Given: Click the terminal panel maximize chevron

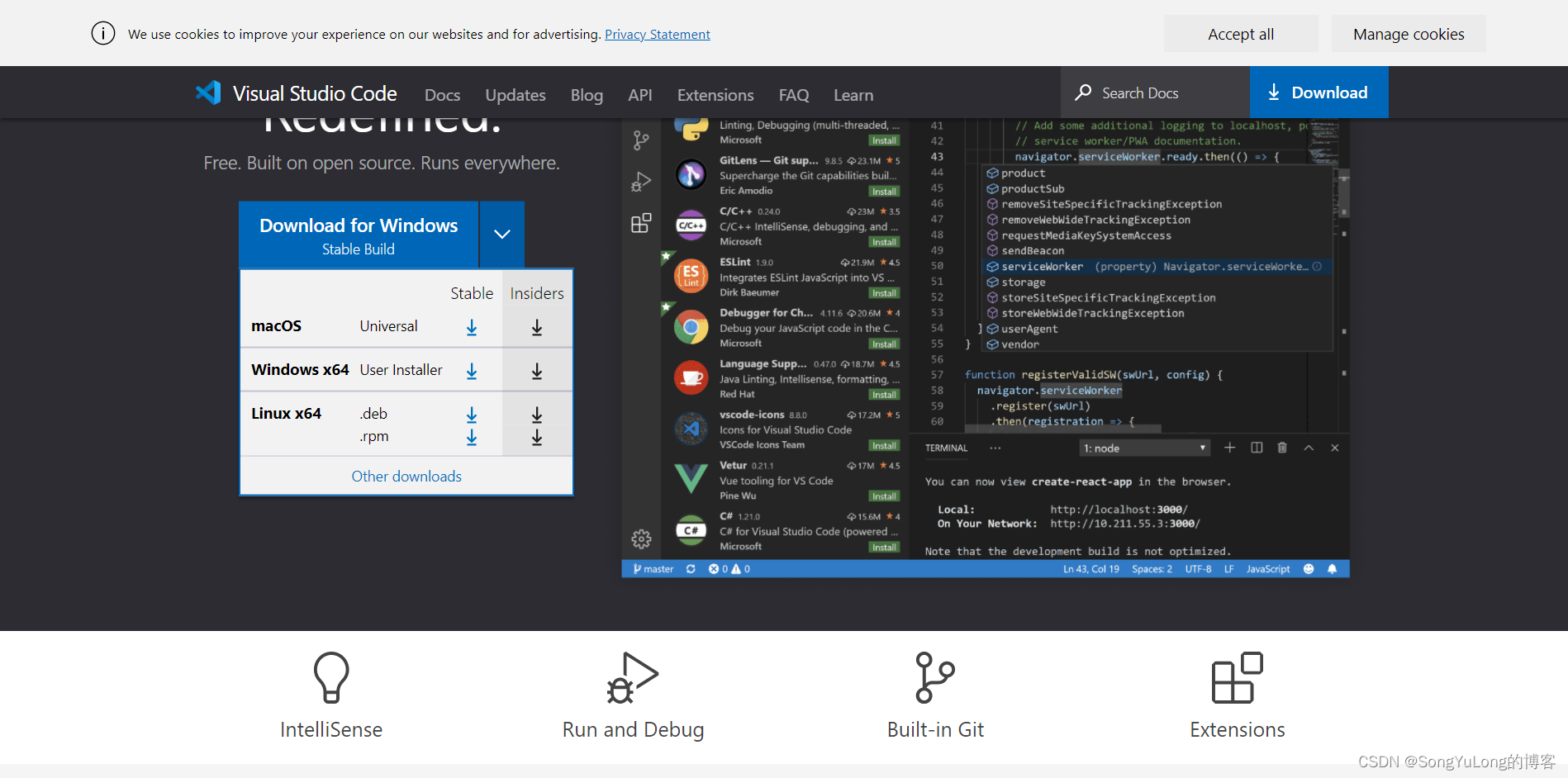Looking at the screenshot, I should coord(1309,448).
